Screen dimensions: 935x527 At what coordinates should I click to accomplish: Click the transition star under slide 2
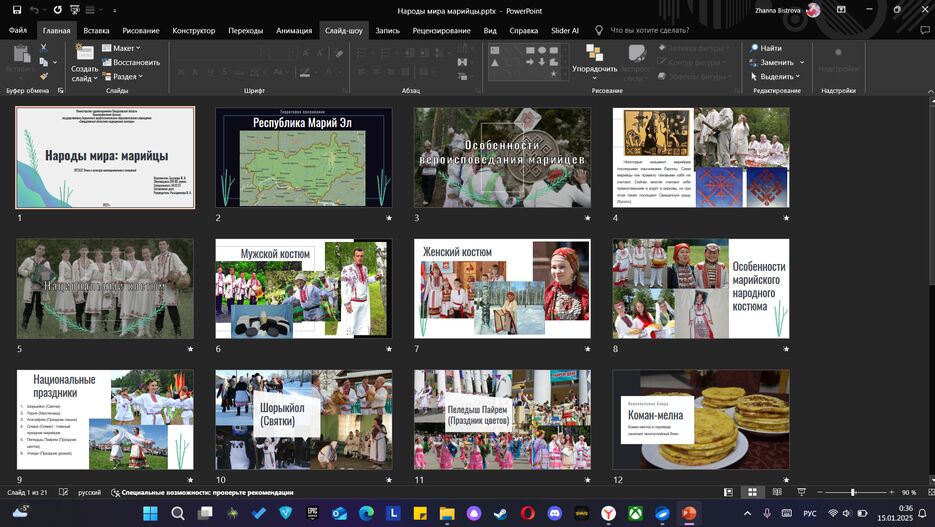coord(389,218)
